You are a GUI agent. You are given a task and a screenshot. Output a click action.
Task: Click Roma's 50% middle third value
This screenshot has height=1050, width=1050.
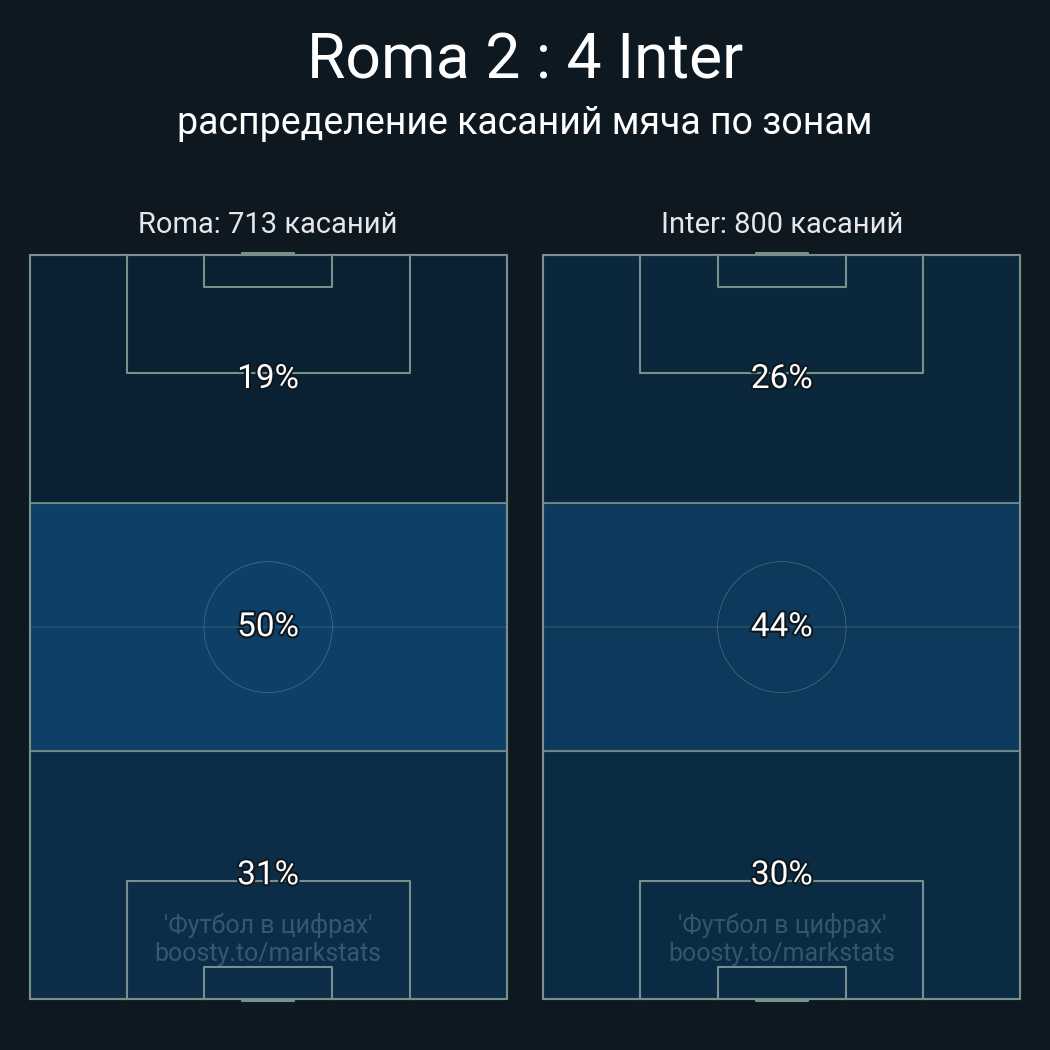(268, 625)
